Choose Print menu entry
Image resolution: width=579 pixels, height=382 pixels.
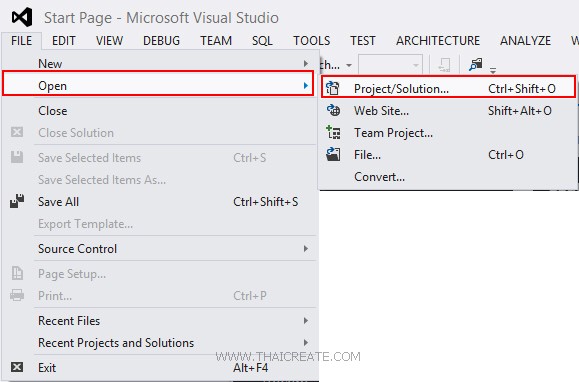coord(159,296)
